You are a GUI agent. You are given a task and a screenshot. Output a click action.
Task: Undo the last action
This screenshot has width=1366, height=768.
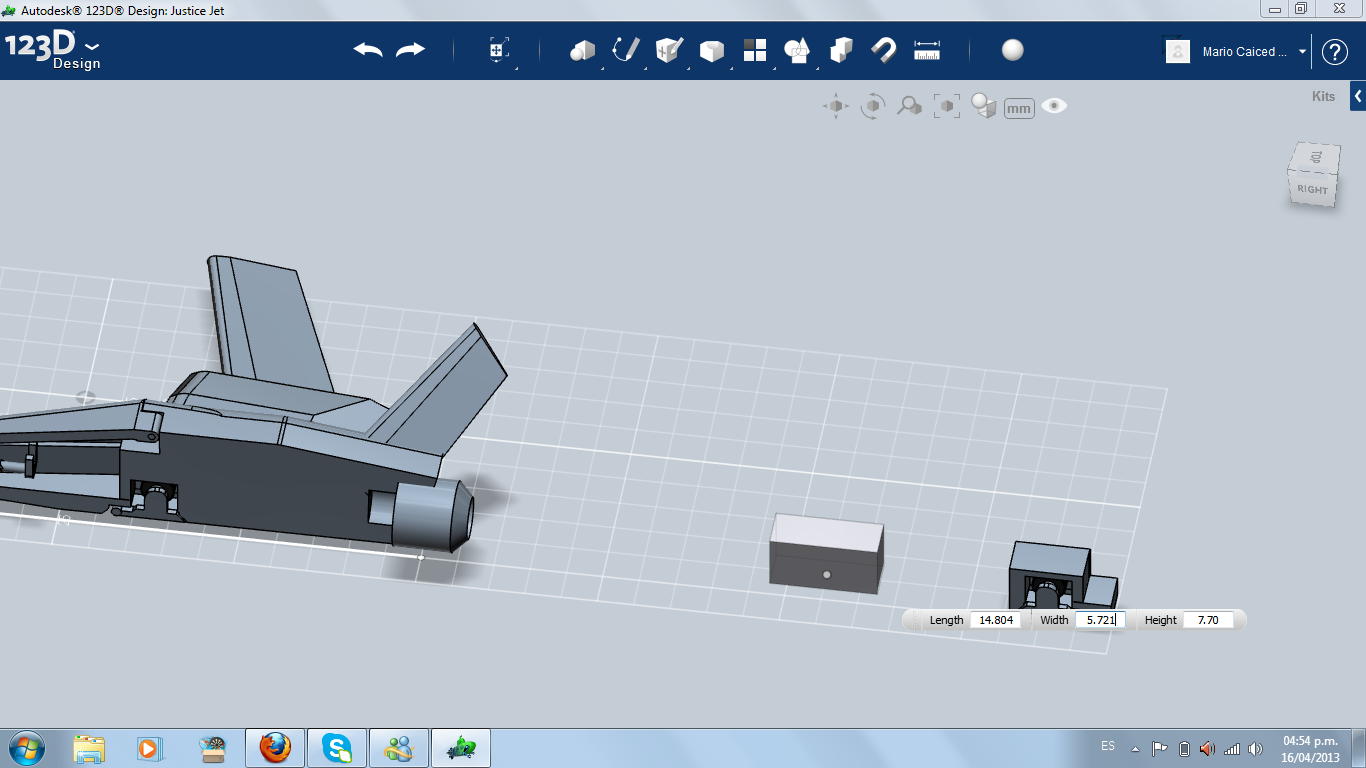(368, 50)
